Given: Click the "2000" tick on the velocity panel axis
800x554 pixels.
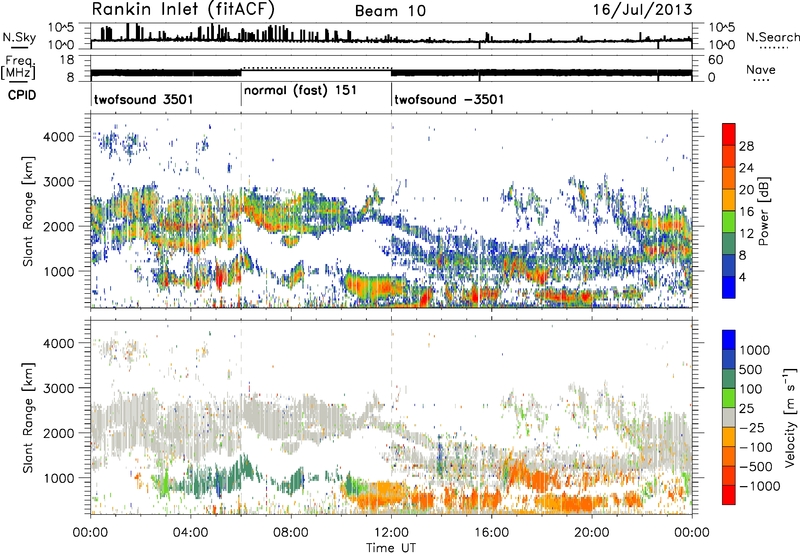Looking at the screenshot, I should (60, 433).
